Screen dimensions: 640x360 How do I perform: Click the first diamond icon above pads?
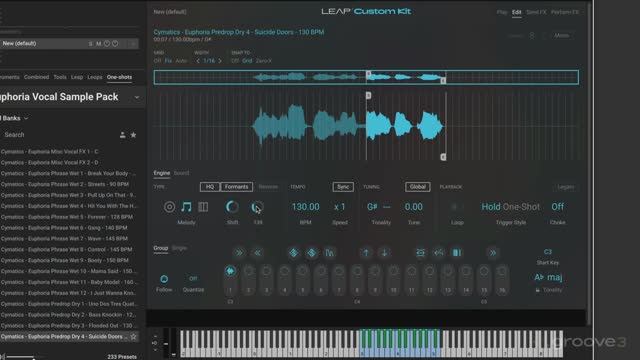coord(293,253)
